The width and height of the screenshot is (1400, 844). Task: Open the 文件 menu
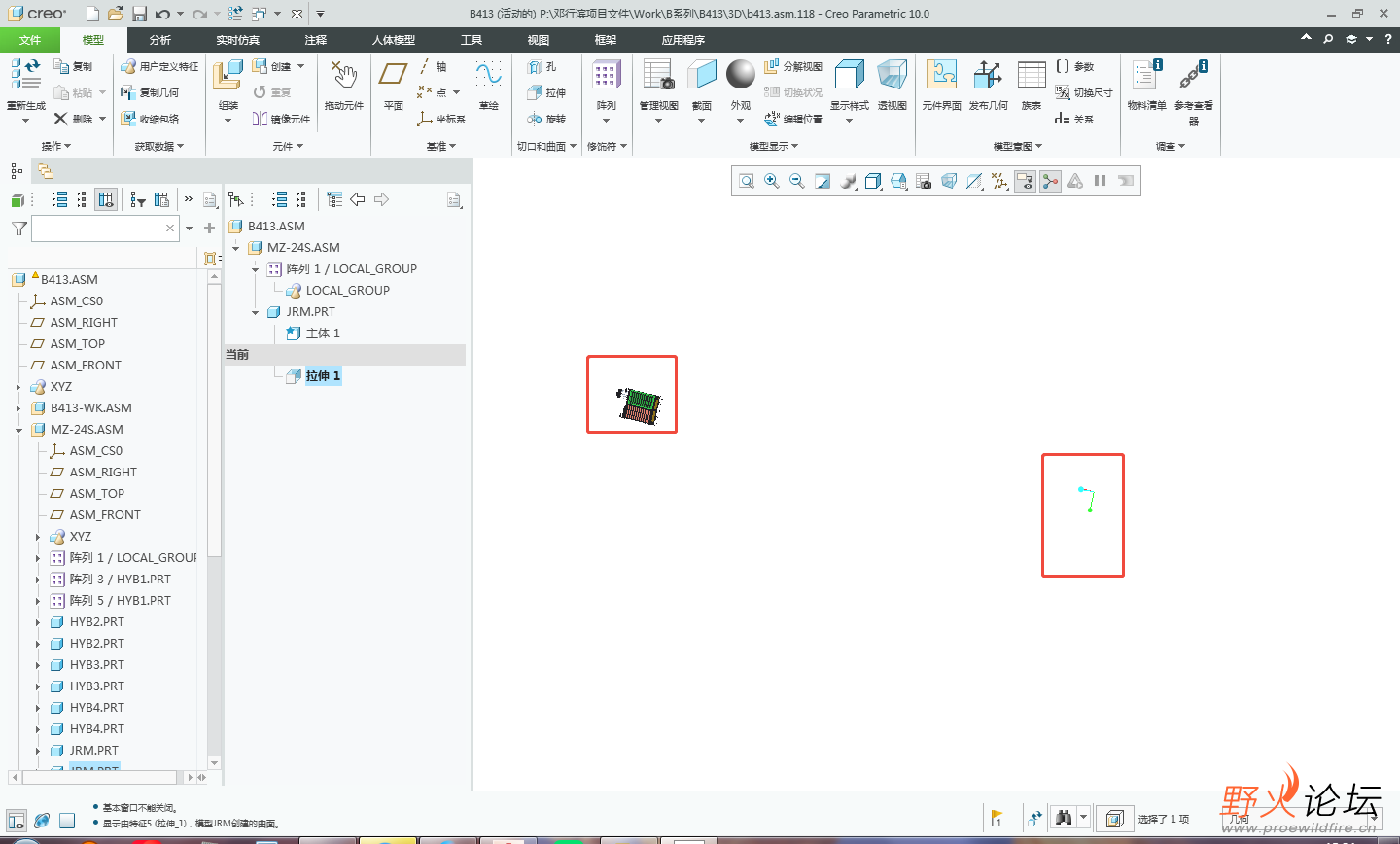point(30,40)
